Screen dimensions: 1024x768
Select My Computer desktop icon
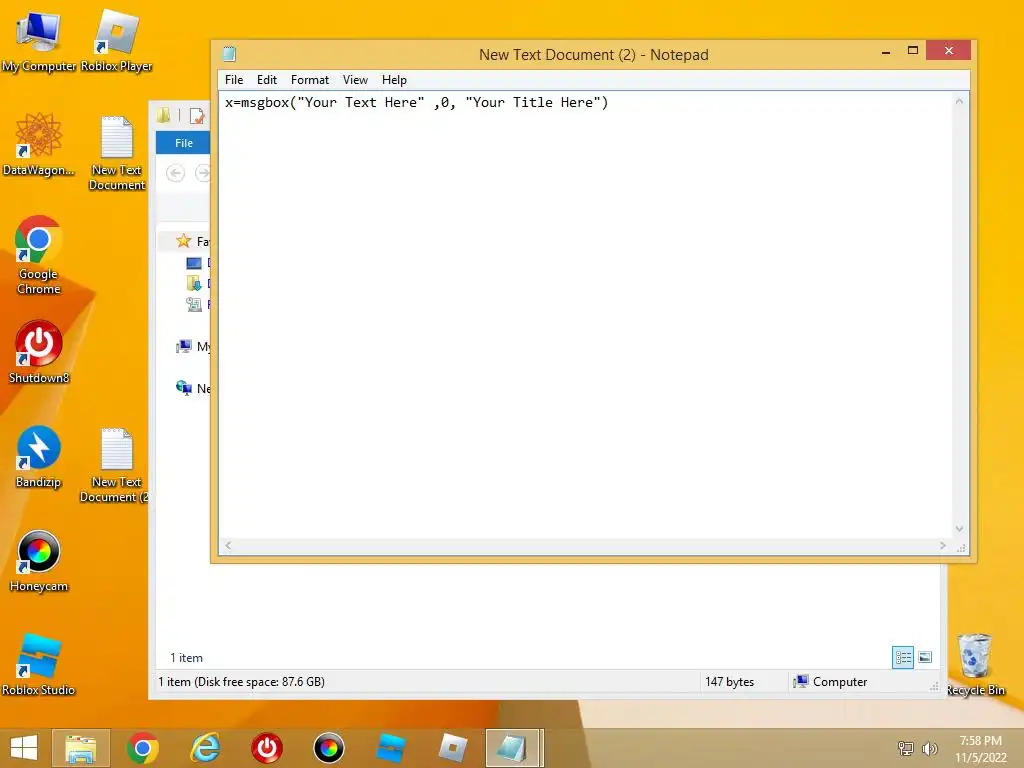39,42
